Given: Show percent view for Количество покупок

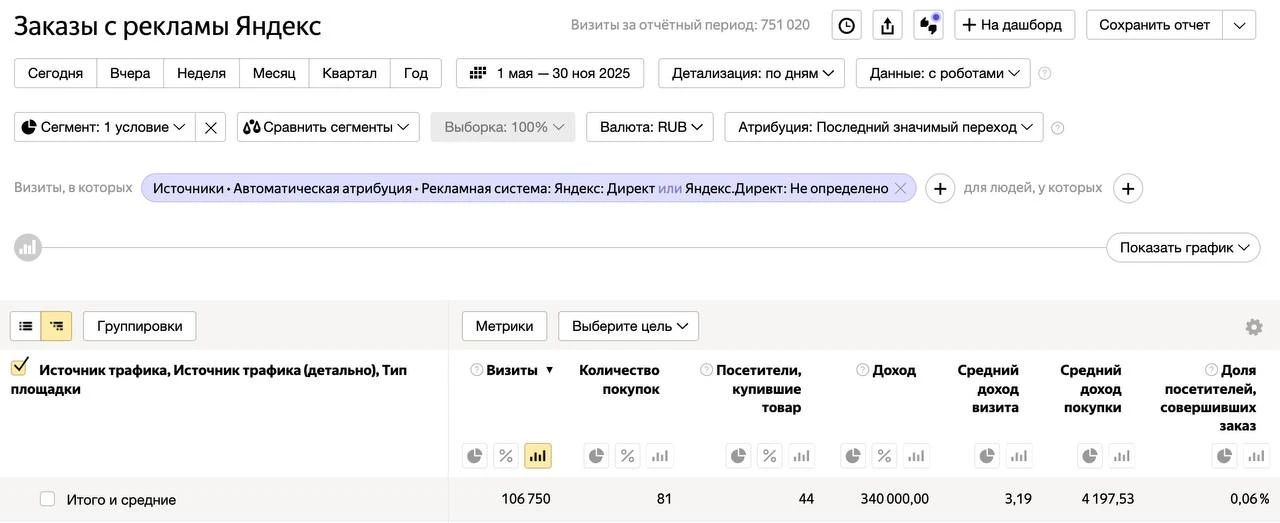Looking at the screenshot, I should tap(628, 456).
